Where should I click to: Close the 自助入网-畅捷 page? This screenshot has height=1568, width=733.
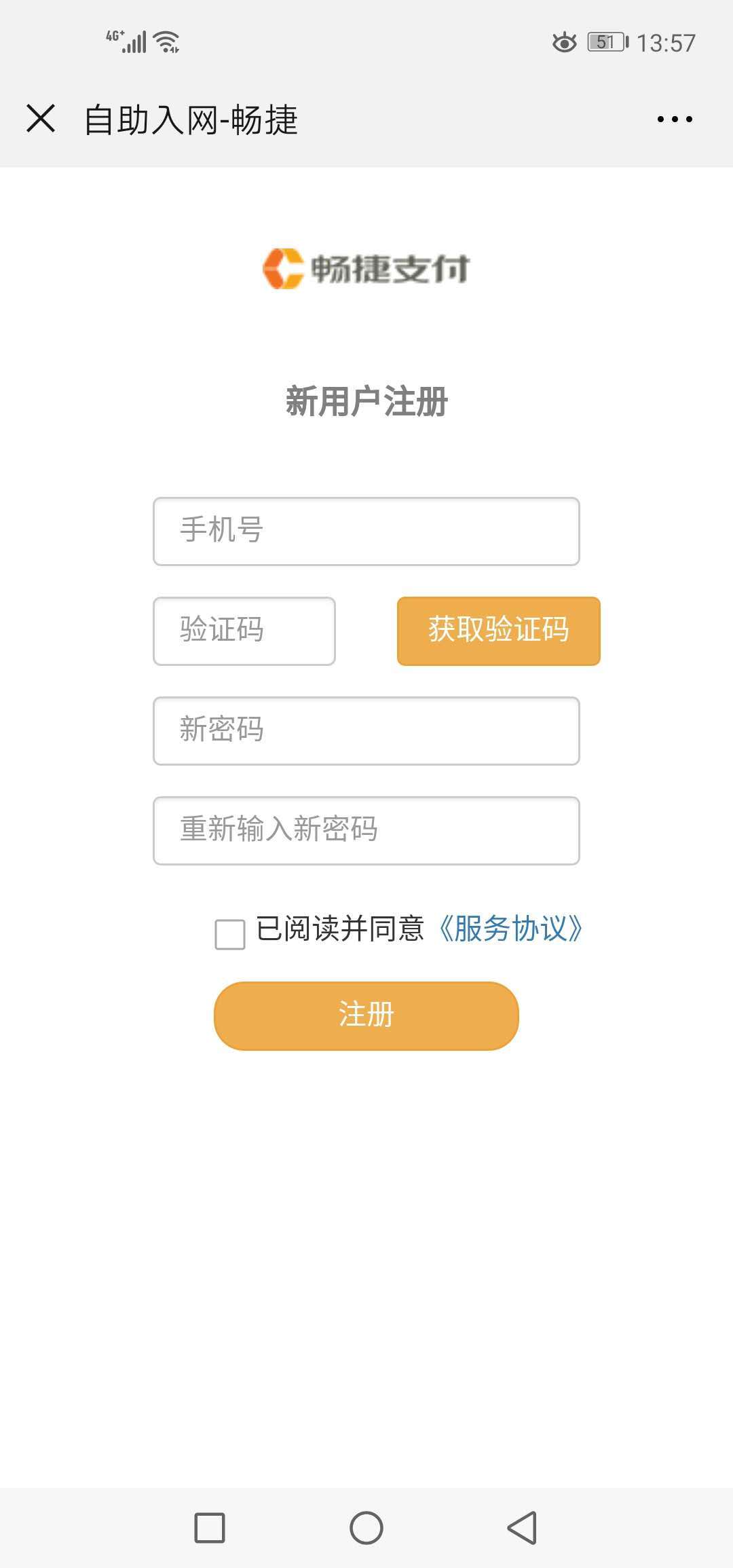click(41, 119)
